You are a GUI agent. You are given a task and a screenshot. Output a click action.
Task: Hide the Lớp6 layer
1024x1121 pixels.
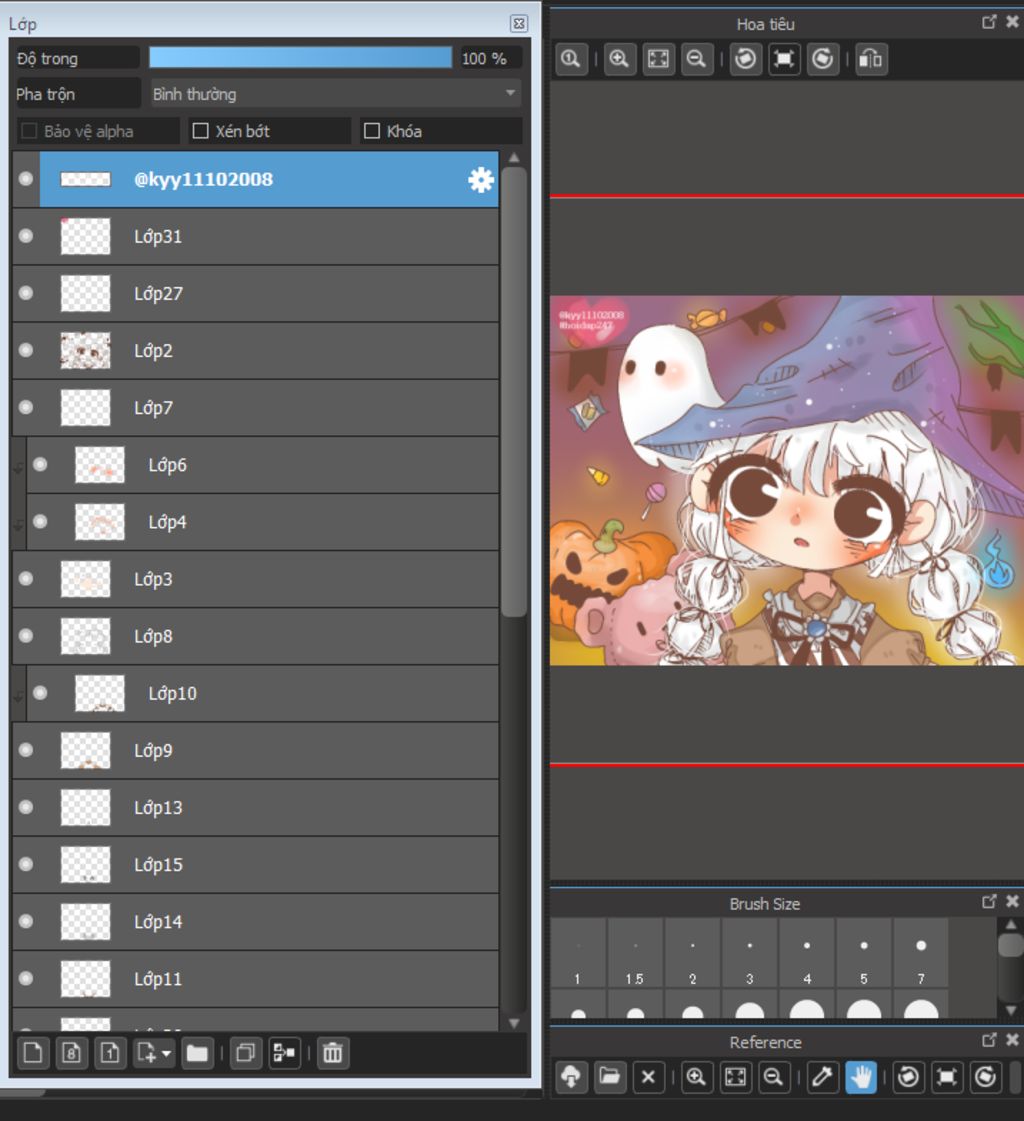tap(40, 465)
